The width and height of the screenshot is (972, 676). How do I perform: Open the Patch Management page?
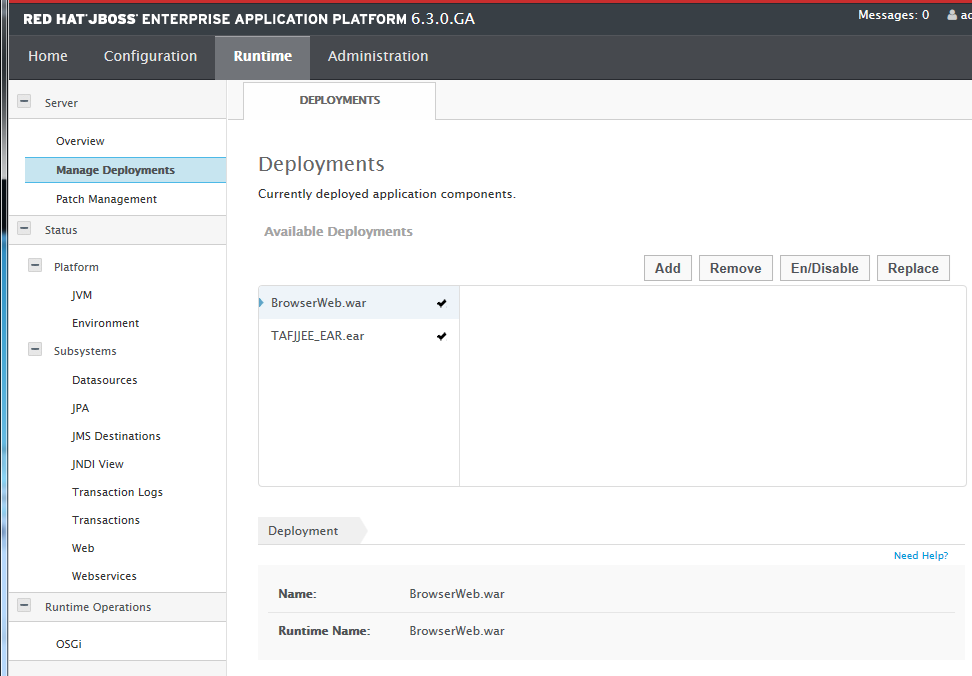pos(106,199)
